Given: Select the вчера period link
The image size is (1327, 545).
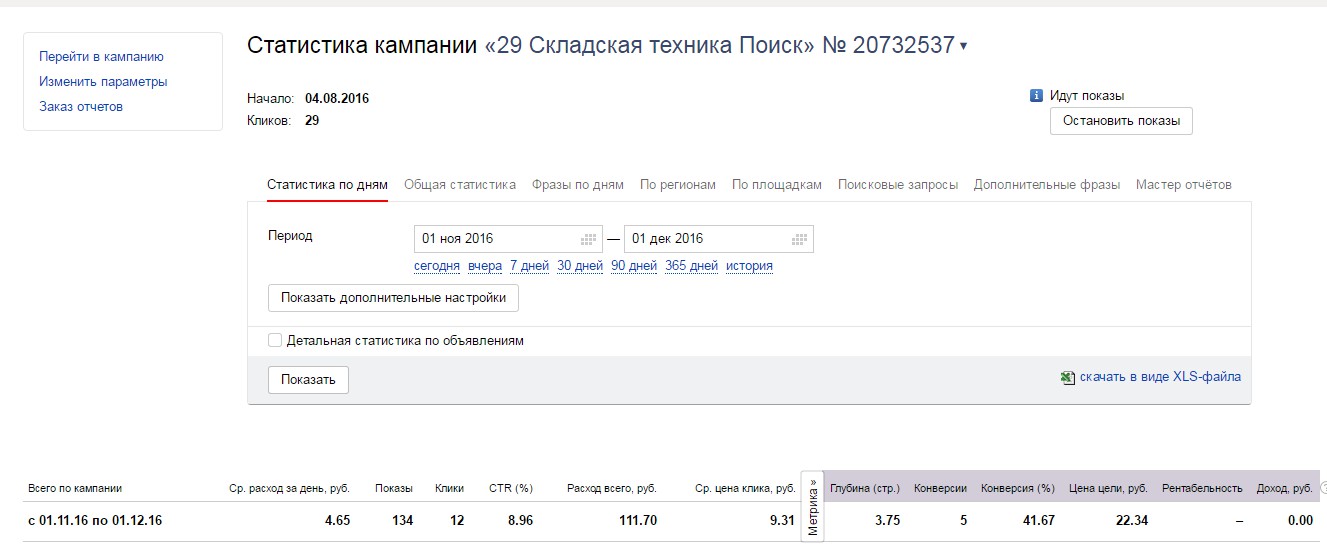Looking at the screenshot, I should (x=485, y=266).
